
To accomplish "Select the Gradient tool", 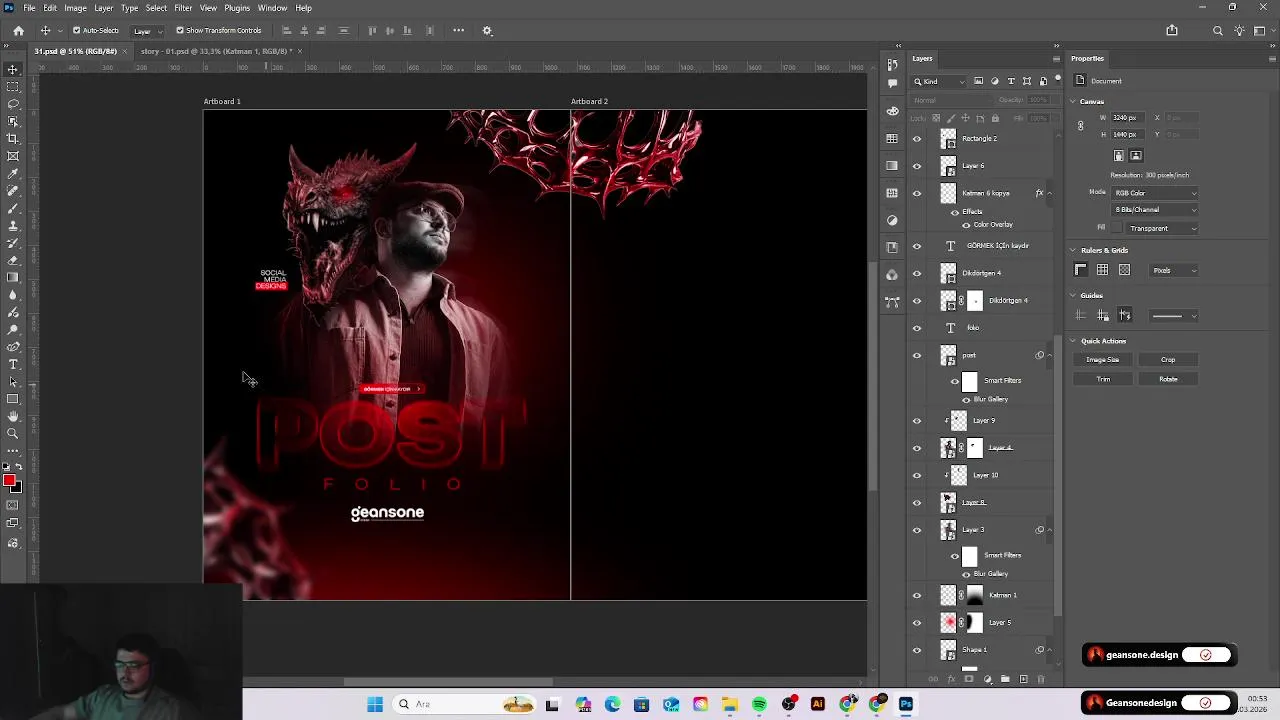I will tap(13, 277).
